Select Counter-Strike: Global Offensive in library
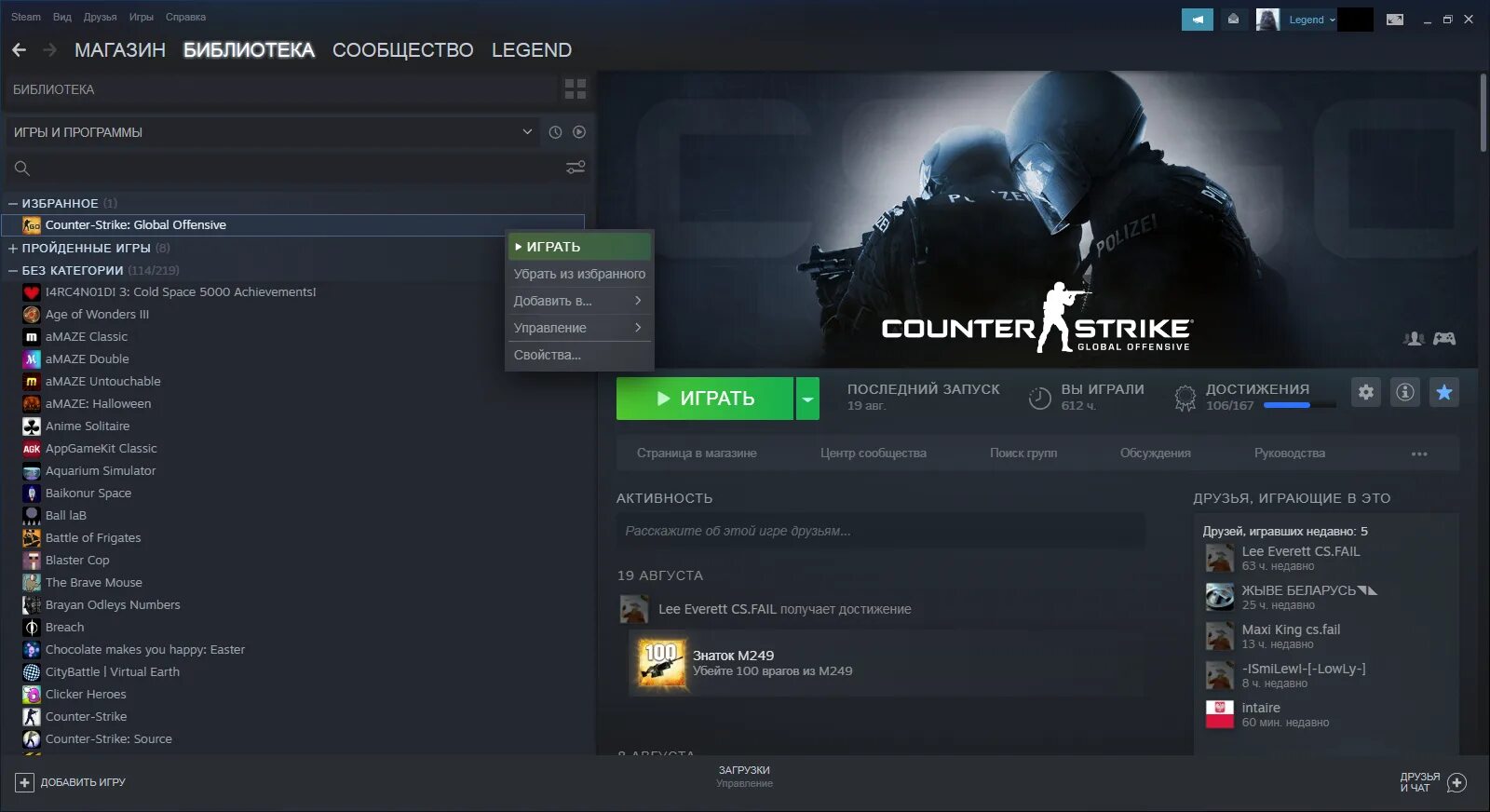The height and width of the screenshot is (812, 1490). coord(292,225)
